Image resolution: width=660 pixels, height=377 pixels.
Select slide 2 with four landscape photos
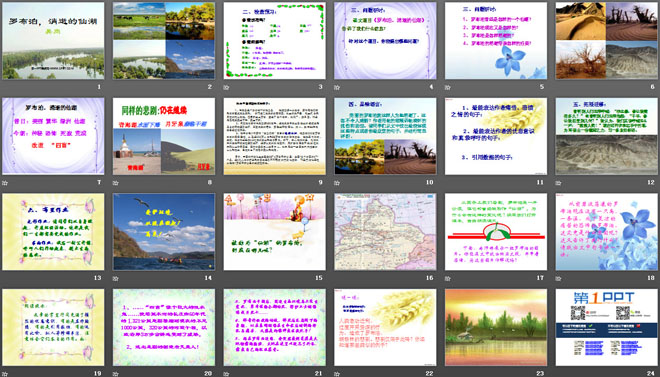point(164,41)
